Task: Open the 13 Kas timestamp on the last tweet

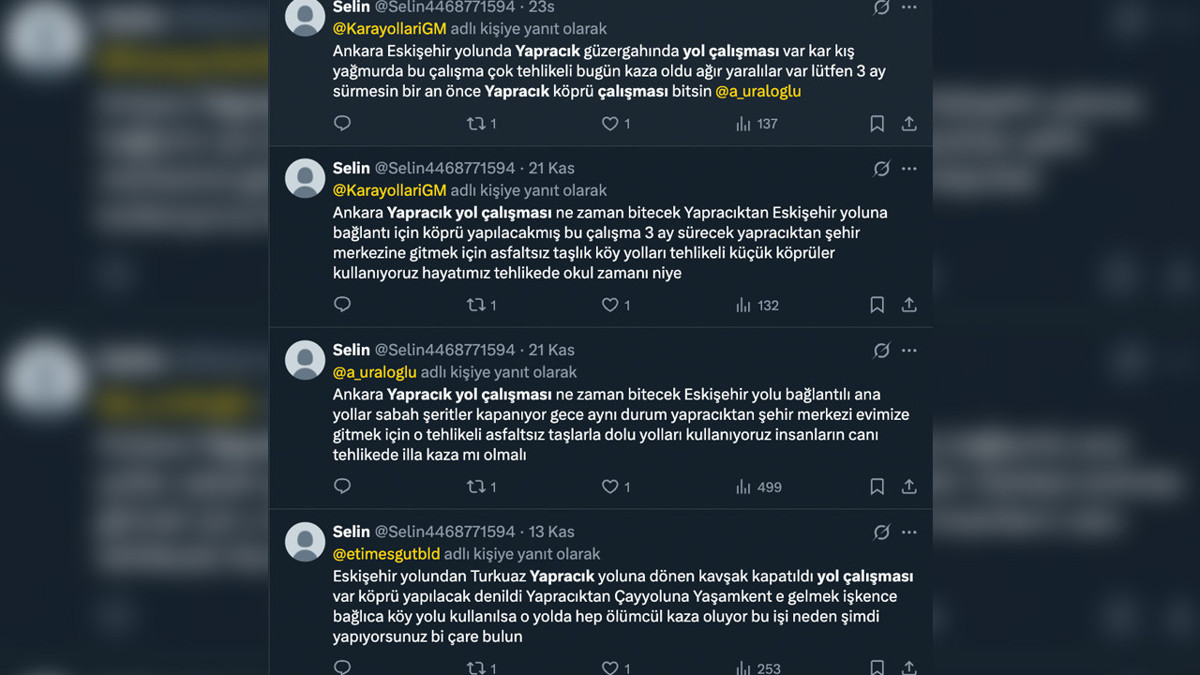Action: click(x=551, y=532)
